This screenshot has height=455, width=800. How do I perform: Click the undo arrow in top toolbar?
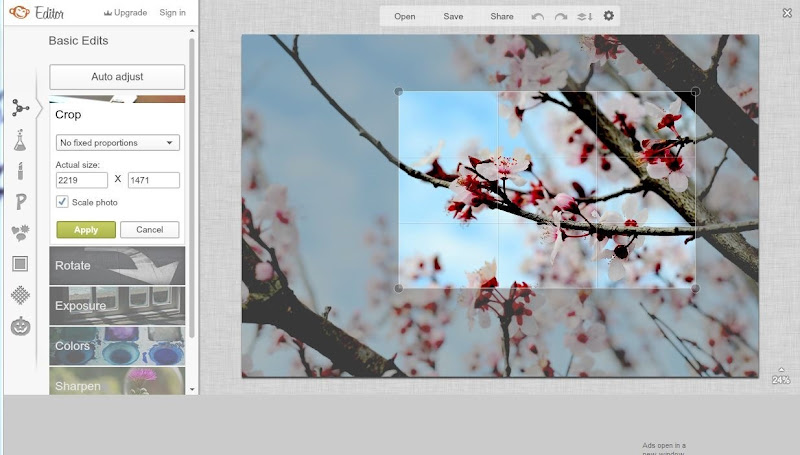(538, 16)
